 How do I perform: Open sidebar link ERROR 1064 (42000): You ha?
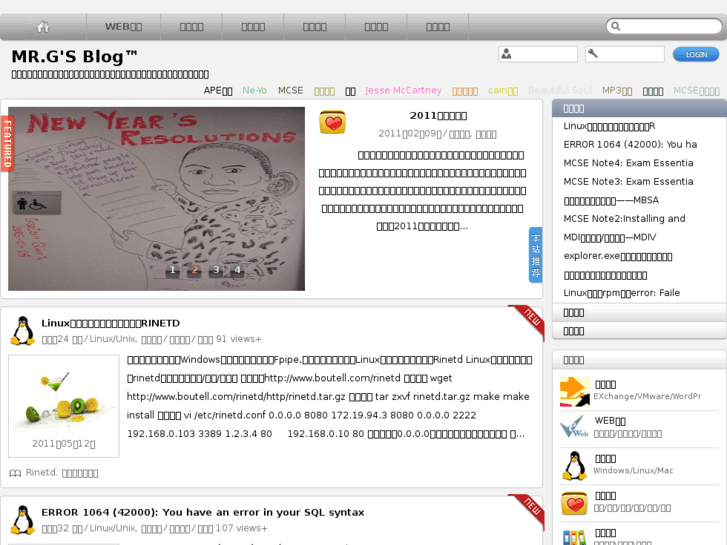630,144
